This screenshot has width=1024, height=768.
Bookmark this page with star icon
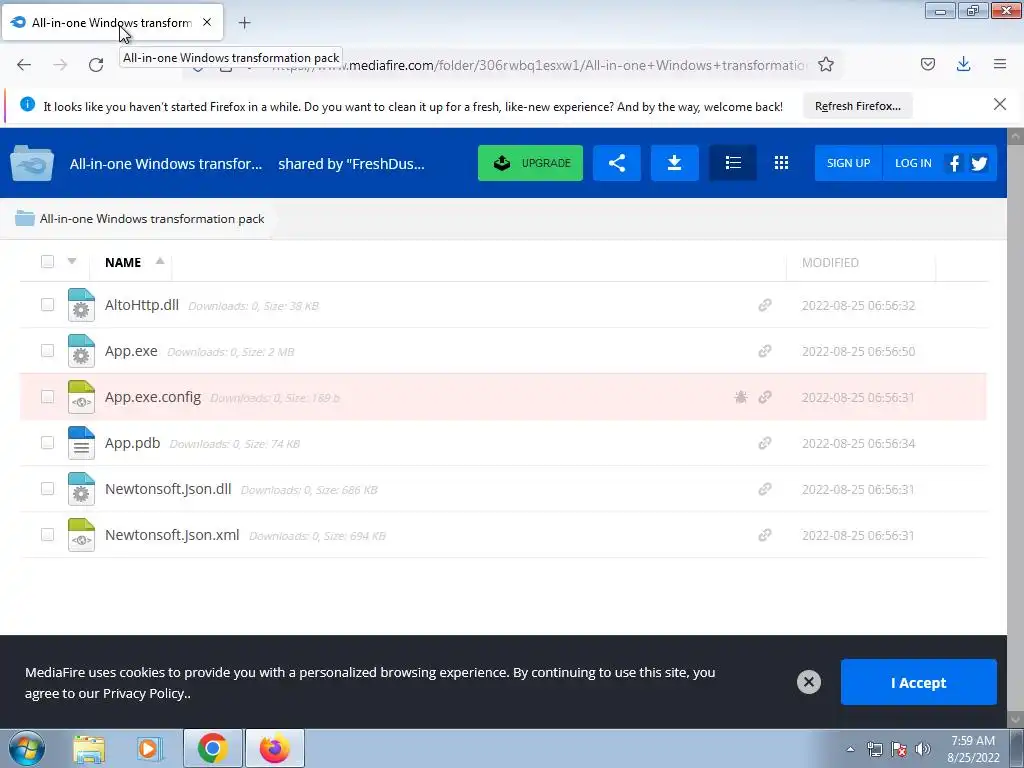(x=825, y=65)
